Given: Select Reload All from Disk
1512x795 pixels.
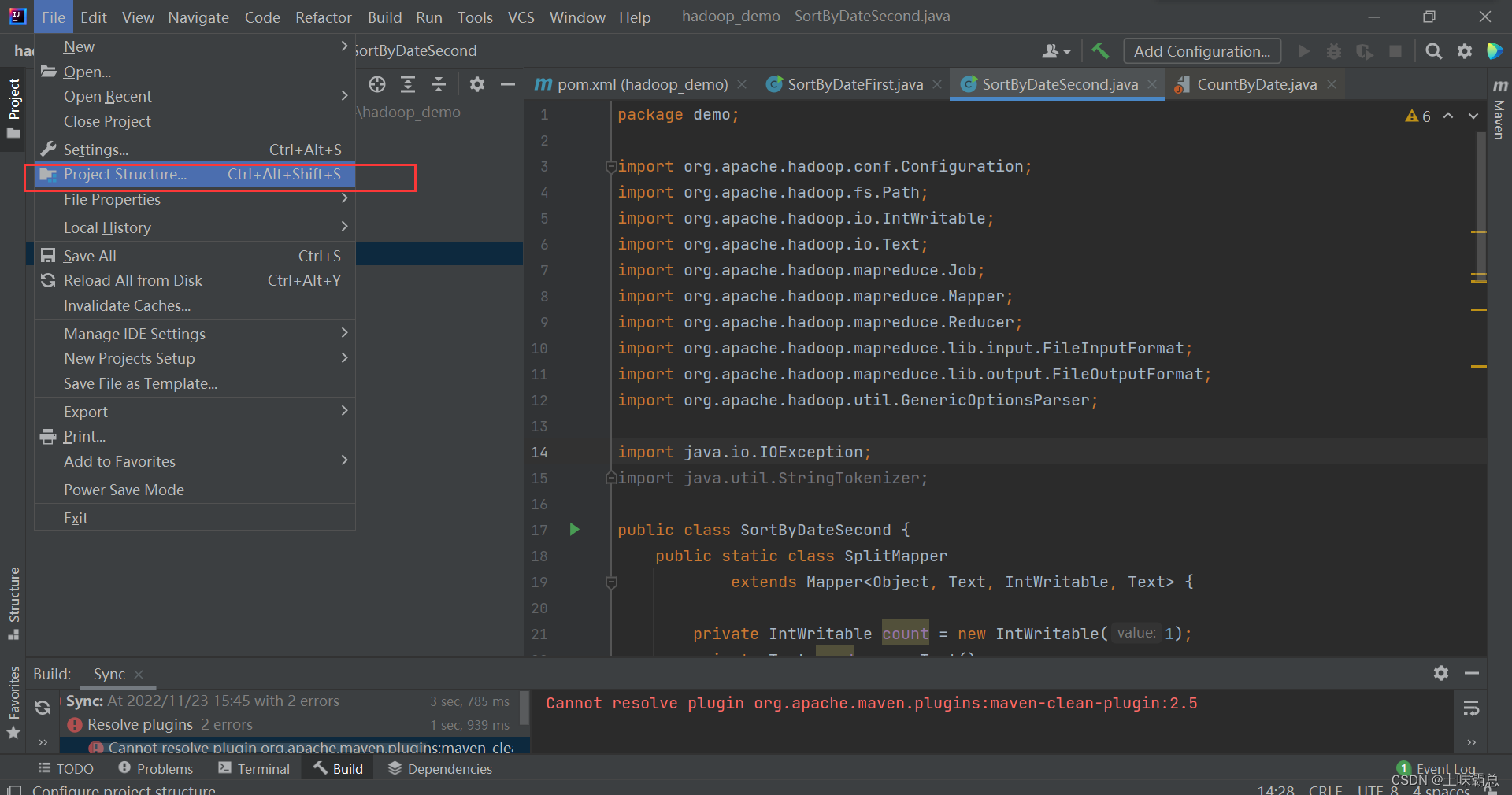Looking at the screenshot, I should [x=195, y=280].
